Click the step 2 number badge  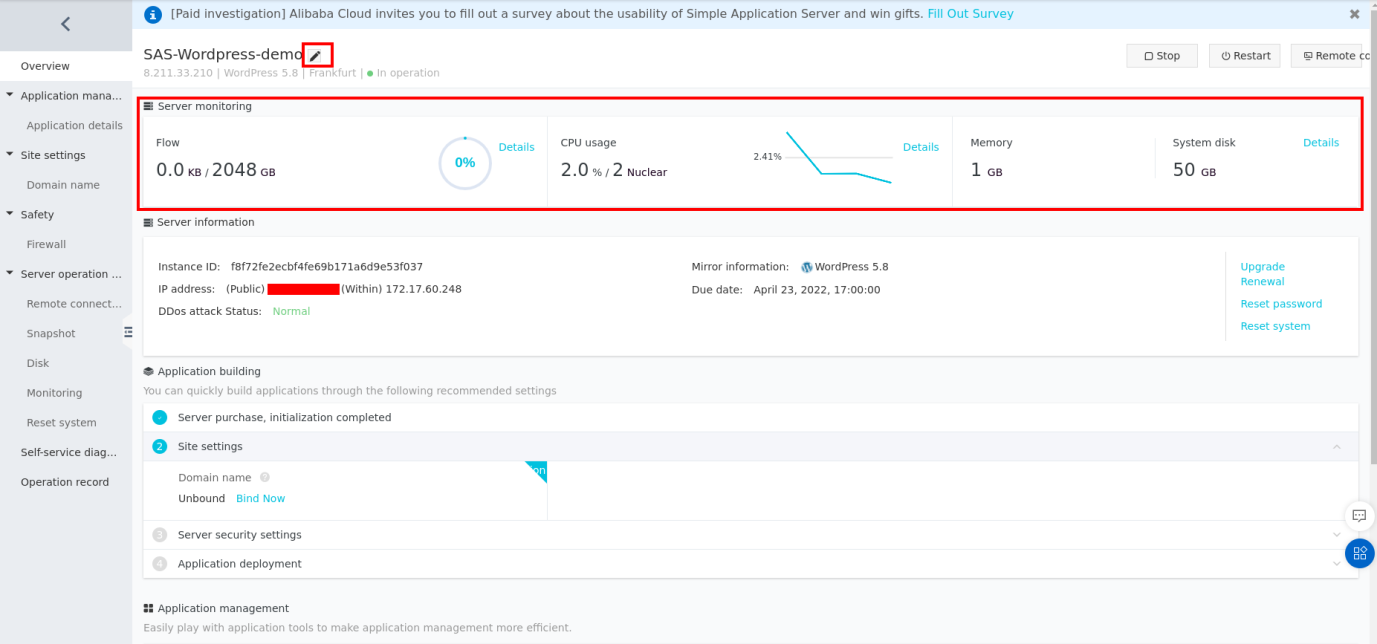tap(160, 447)
